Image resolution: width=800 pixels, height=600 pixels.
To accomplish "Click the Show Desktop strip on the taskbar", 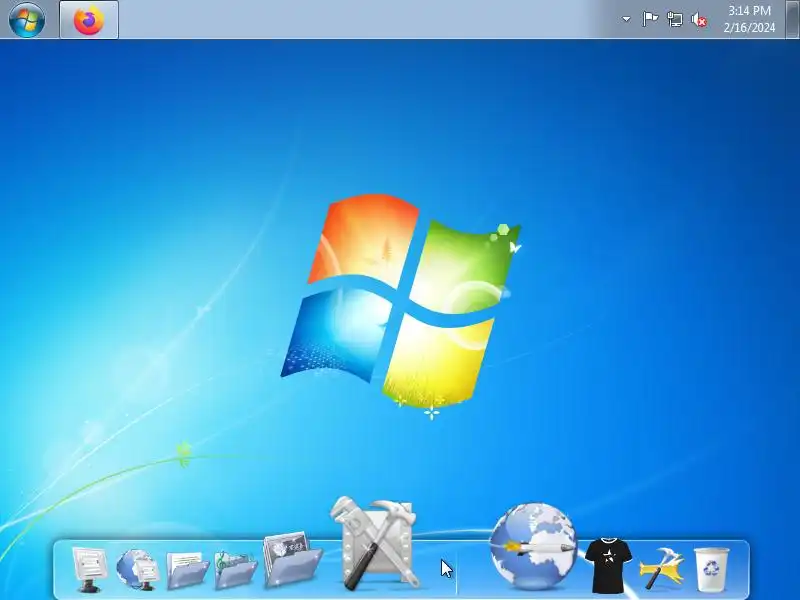I will click(x=793, y=19).
